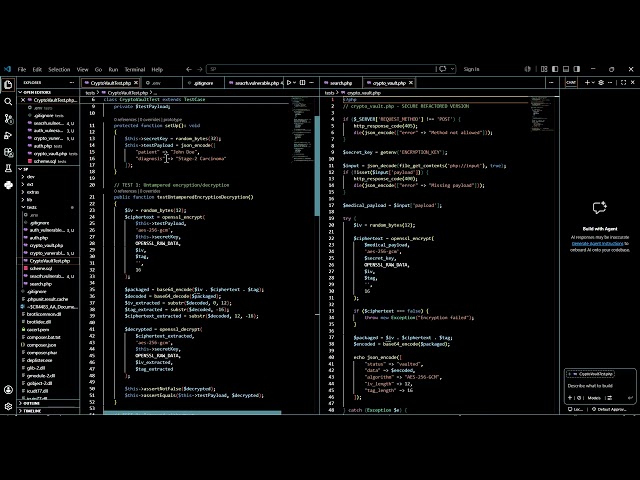Open the Terminal menu
This screenshot has height=480, width=640.
pyautogui.click(x=135, y=69)
